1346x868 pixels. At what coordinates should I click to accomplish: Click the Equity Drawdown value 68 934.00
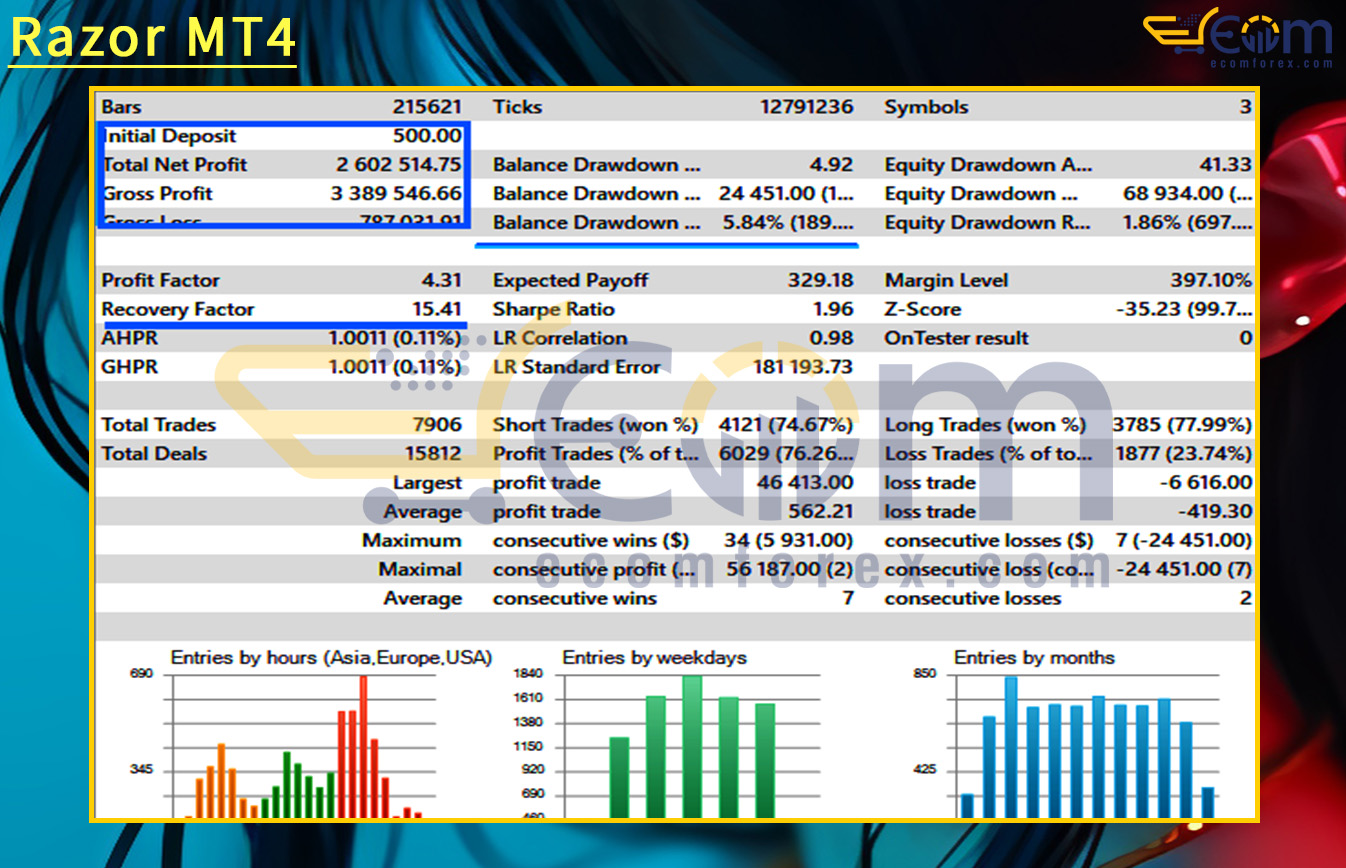pyautogui.click(x=1189, y=194)
